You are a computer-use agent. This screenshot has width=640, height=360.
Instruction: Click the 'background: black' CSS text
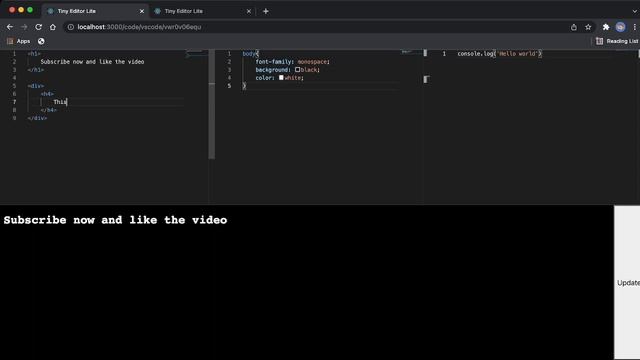(x=287, y=70)
